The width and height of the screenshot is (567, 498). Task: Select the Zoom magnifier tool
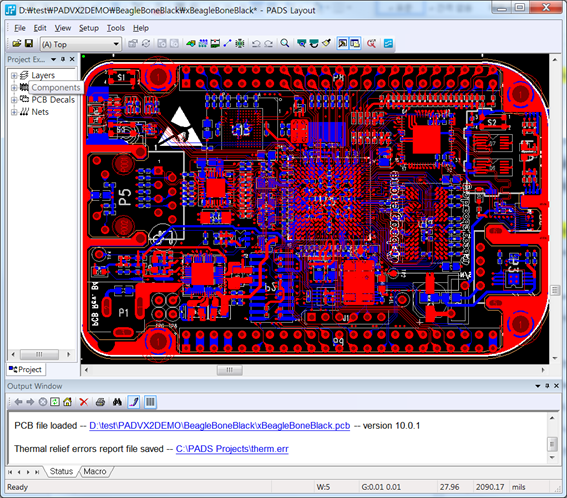click(285, 44)
